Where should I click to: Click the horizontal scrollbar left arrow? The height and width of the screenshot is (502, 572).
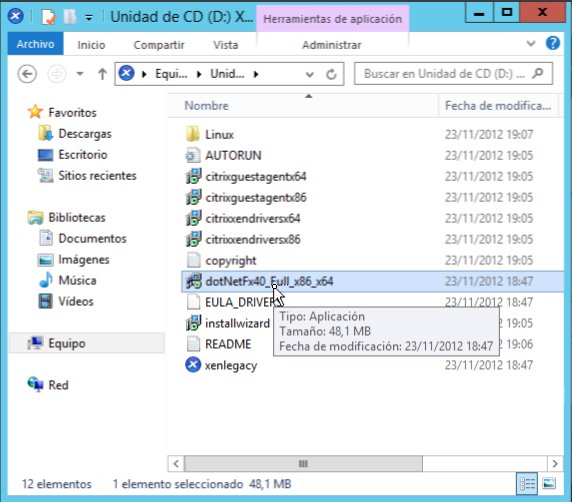176,464
